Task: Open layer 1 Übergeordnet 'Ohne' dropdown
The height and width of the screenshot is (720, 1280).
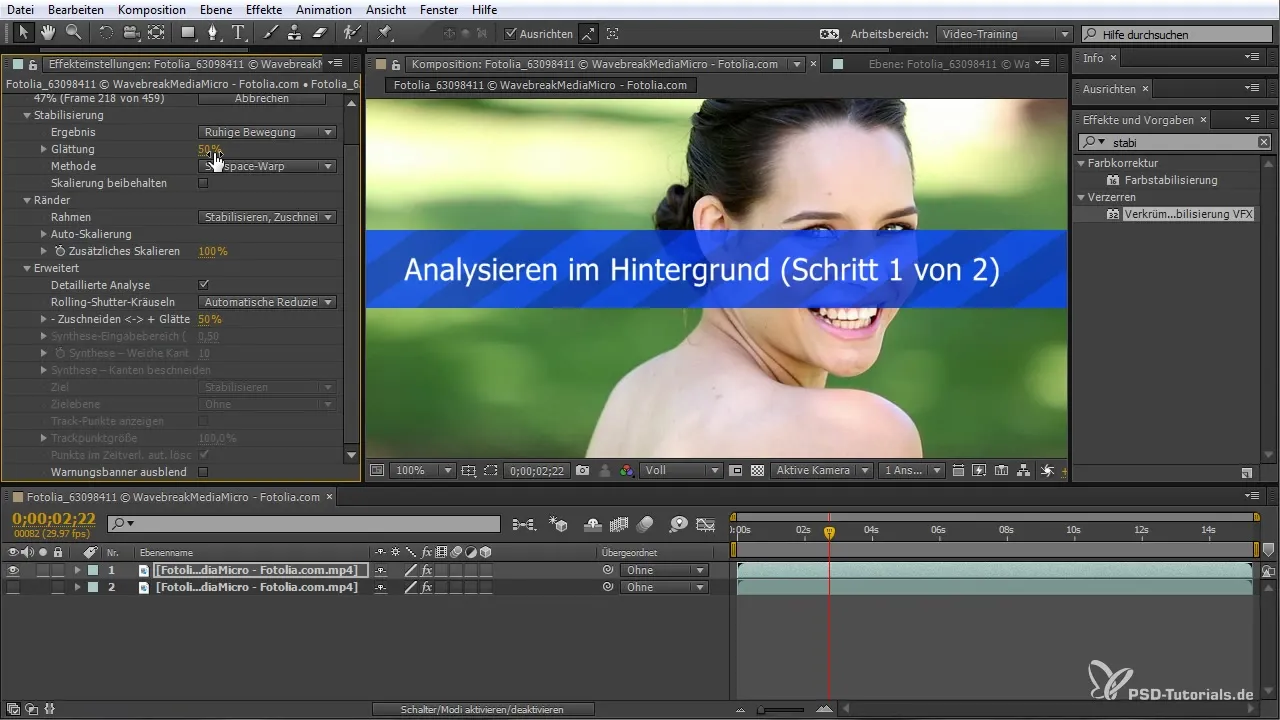Action: coord(664,570)
